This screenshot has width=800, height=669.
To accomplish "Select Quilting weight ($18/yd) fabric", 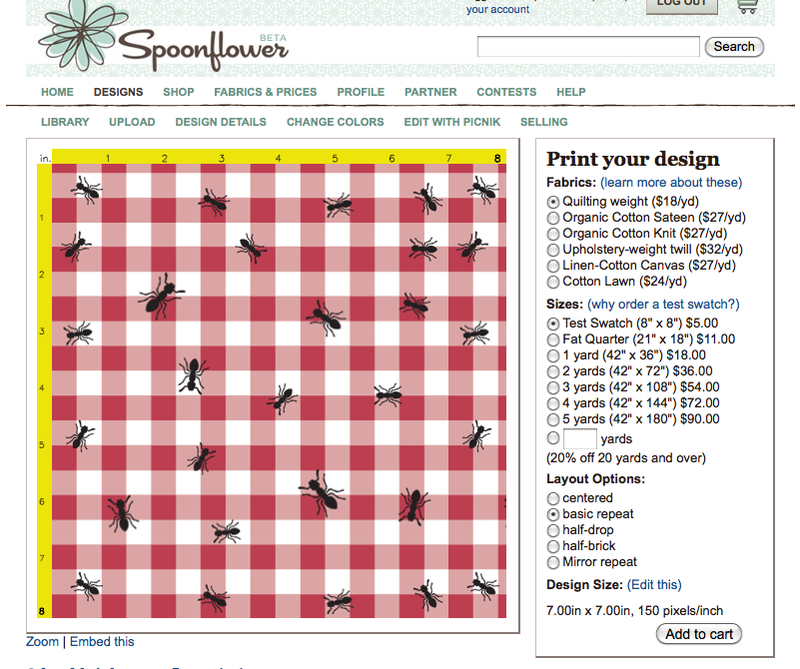I will tap(553, 202).
